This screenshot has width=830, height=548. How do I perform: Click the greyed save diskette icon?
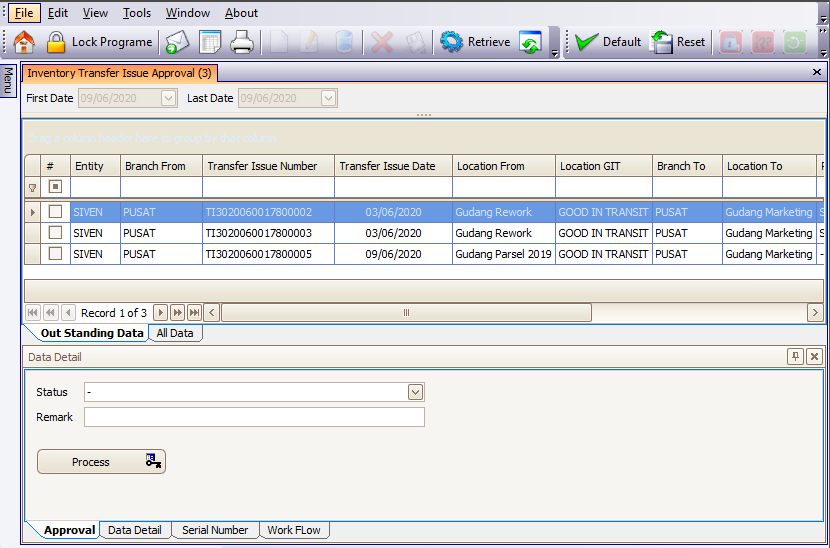pos(415,42)
